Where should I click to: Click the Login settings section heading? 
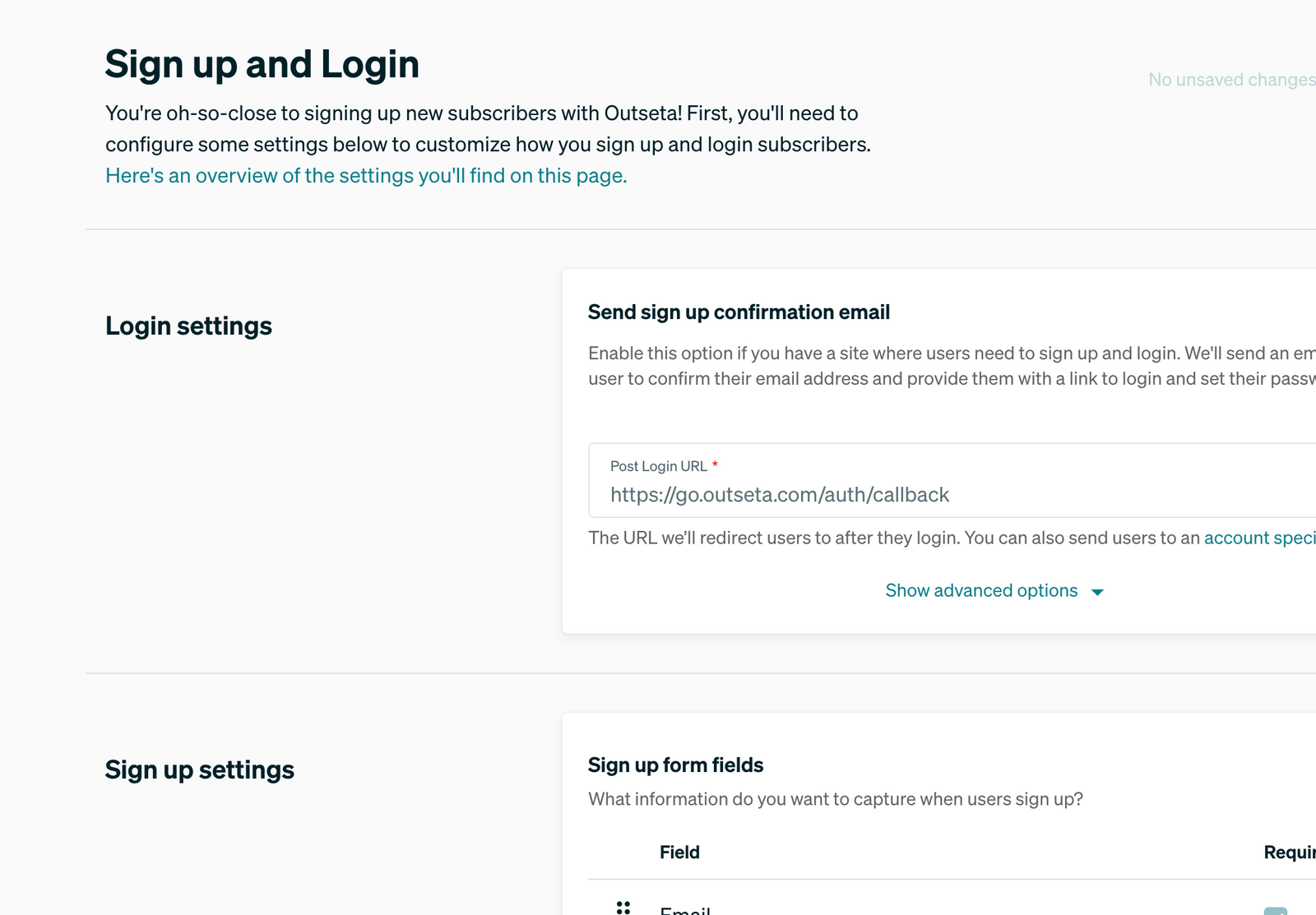tap(188, 326)
